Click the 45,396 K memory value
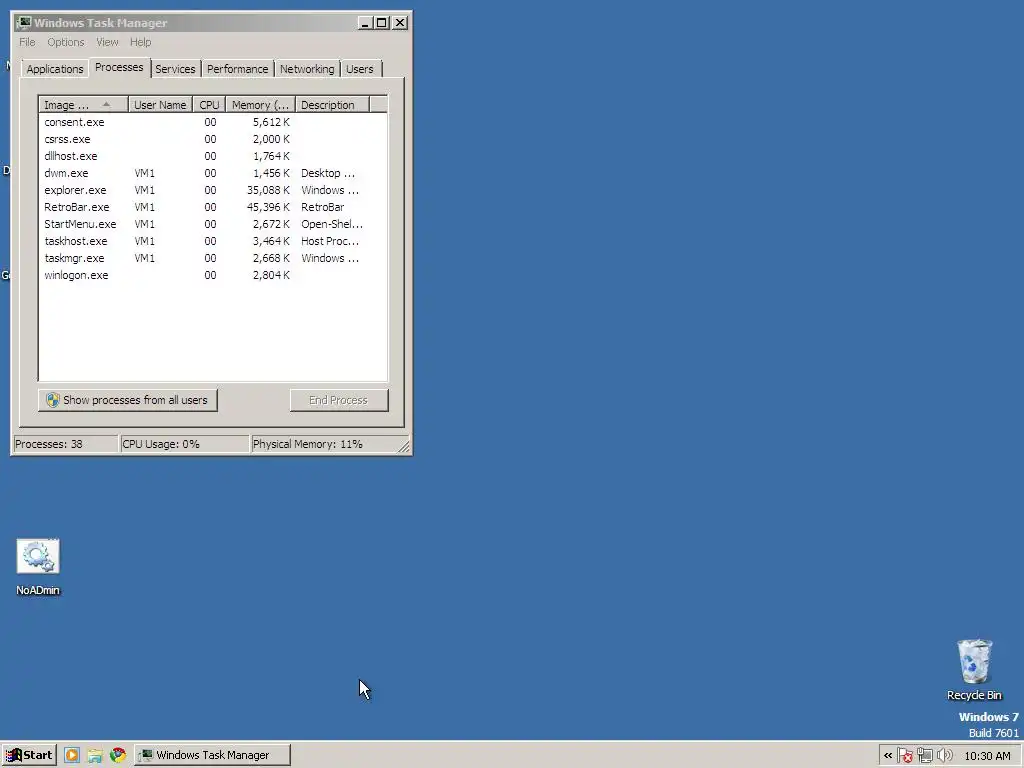The image size is (1024, 768). click(268, 207)
